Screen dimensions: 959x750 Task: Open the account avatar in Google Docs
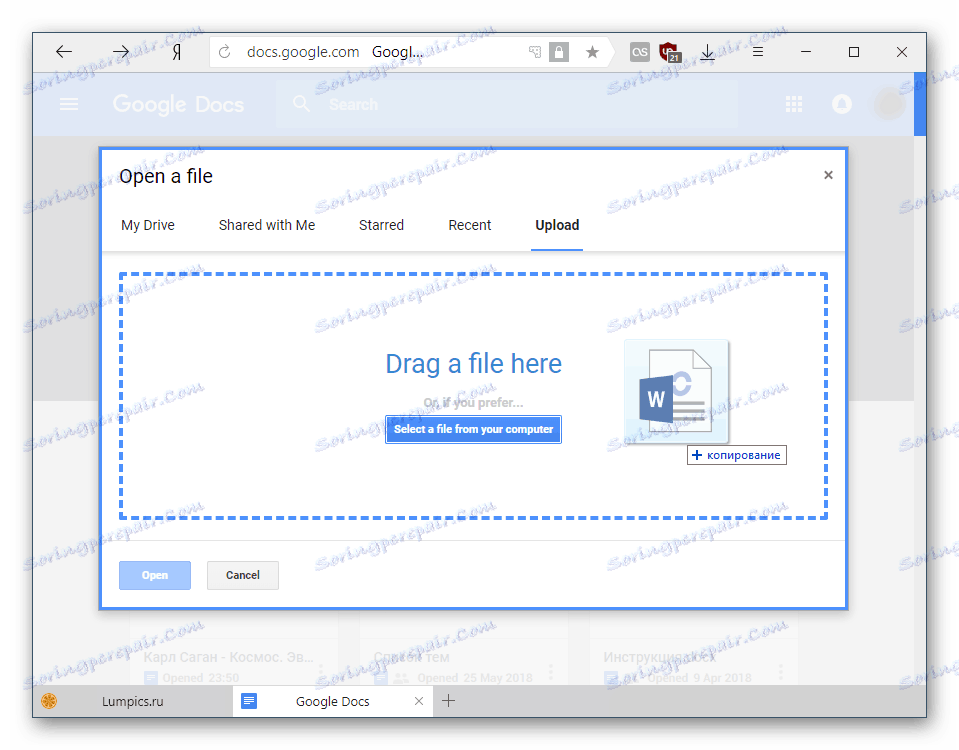(889, 105)
